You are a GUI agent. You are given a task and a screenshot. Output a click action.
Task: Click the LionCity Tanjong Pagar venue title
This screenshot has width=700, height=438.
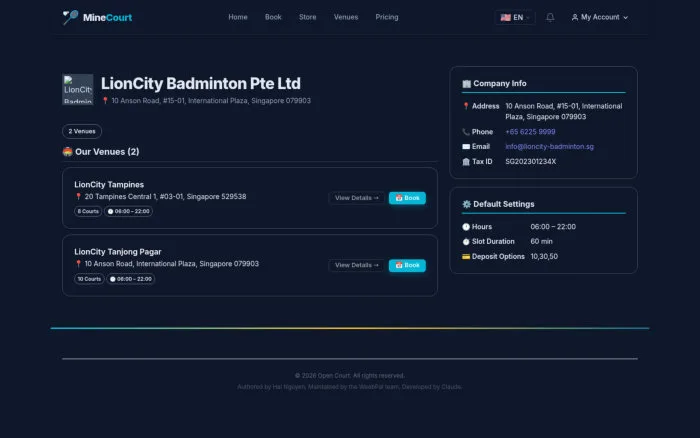pos(118,252)
